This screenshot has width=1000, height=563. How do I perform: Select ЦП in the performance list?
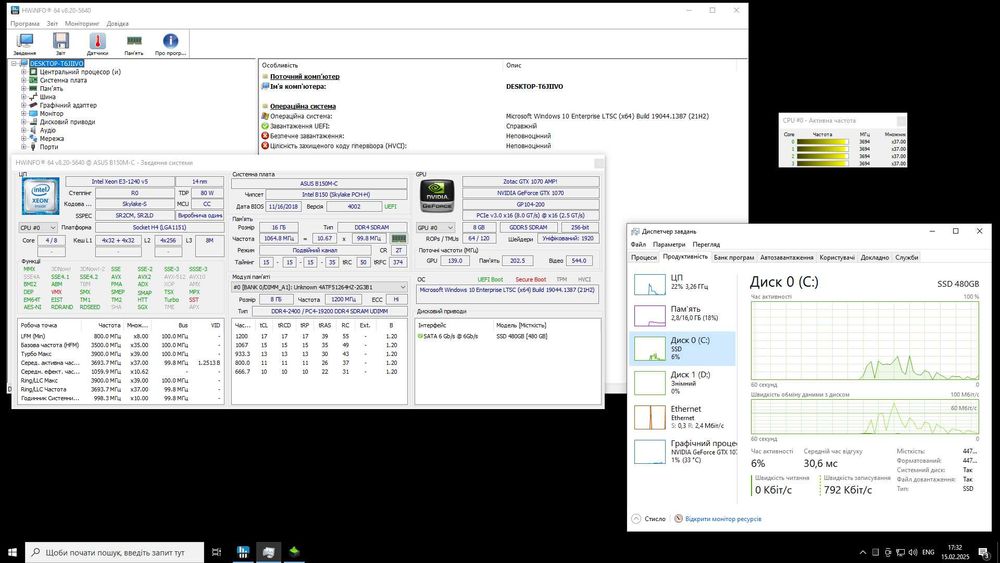[x=683, y=282]
